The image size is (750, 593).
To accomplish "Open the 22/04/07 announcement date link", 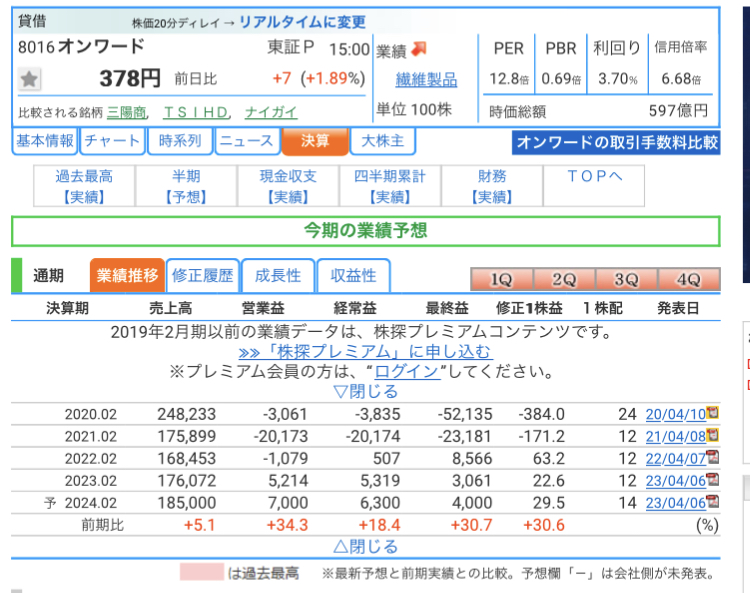I will pos(676,459).
